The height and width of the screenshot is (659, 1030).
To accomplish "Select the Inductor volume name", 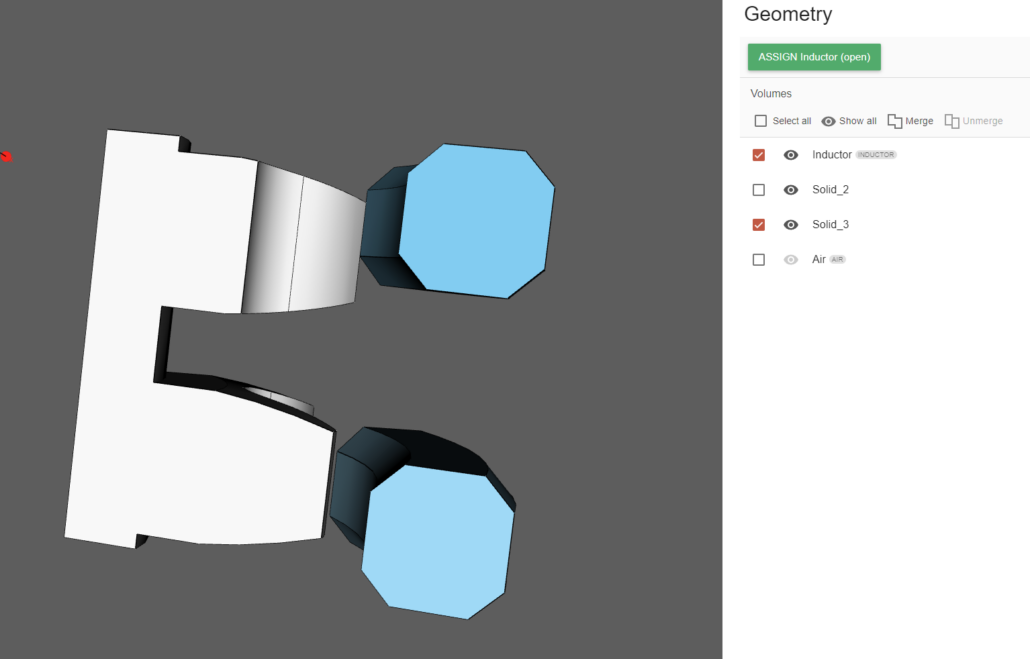I will pos(831,155).
